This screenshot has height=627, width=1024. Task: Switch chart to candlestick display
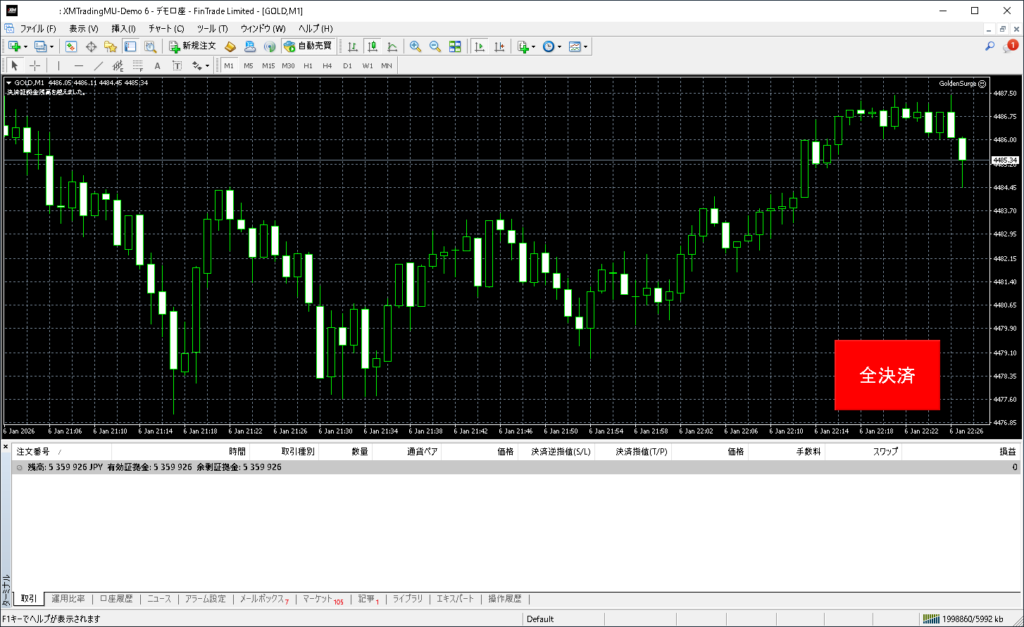pos(372,46)
